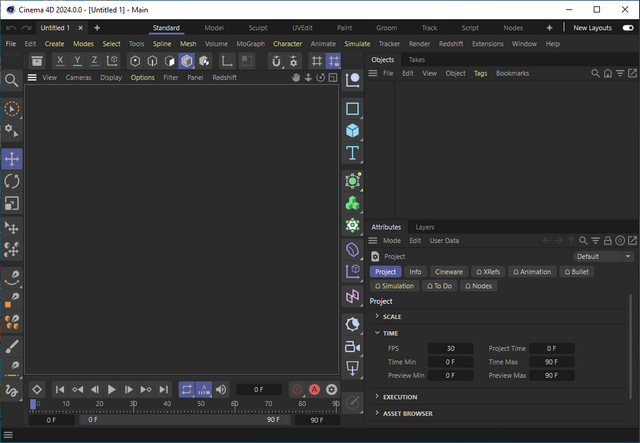Switch to the Layers tab
Viewport: 640px width, 443px height.
tap(424, 227)
